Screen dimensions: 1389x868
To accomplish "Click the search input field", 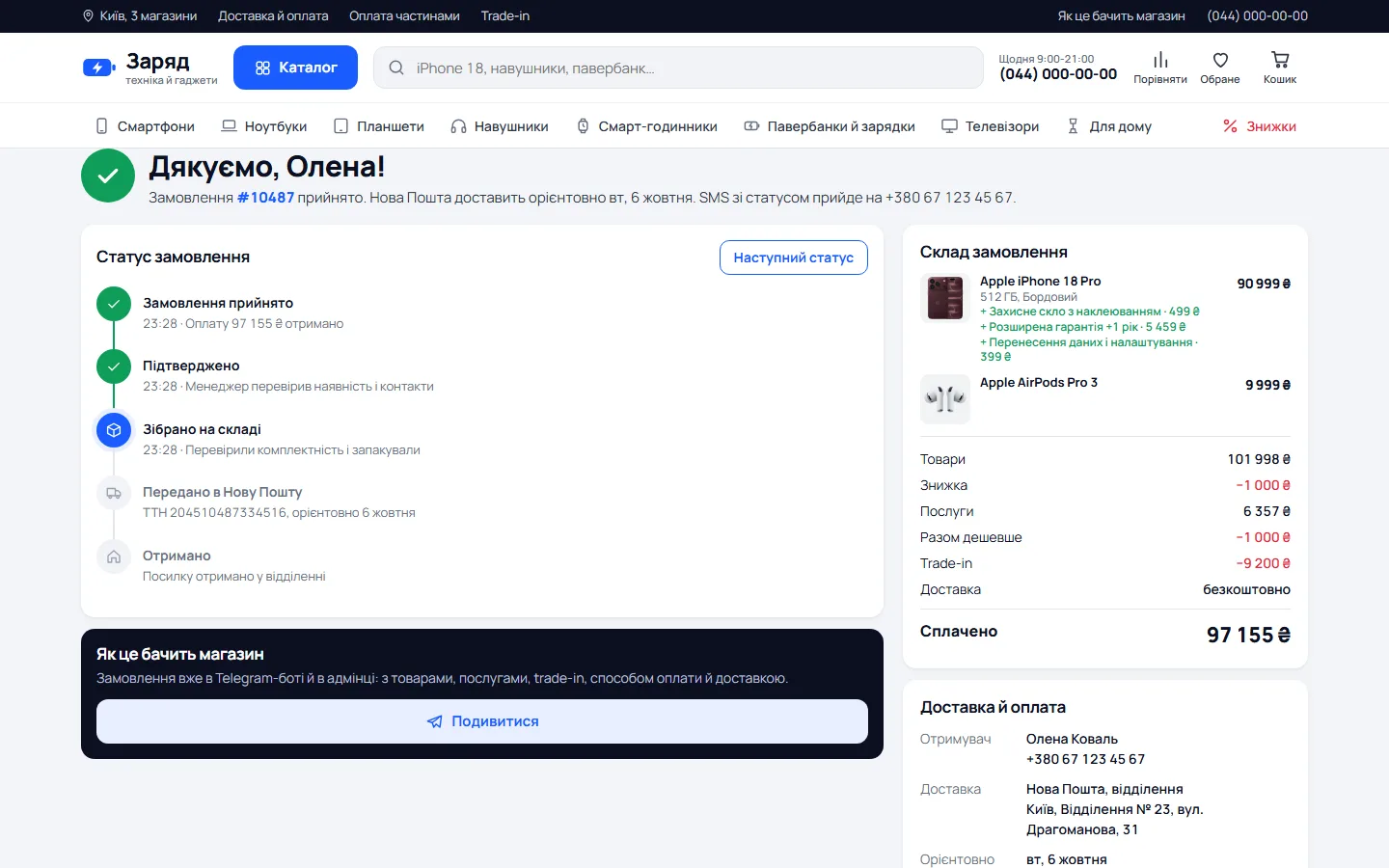I will [x=678, y=68].
